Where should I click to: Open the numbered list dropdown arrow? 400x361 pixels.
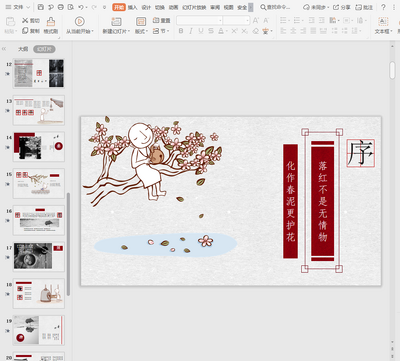point(302,21)
